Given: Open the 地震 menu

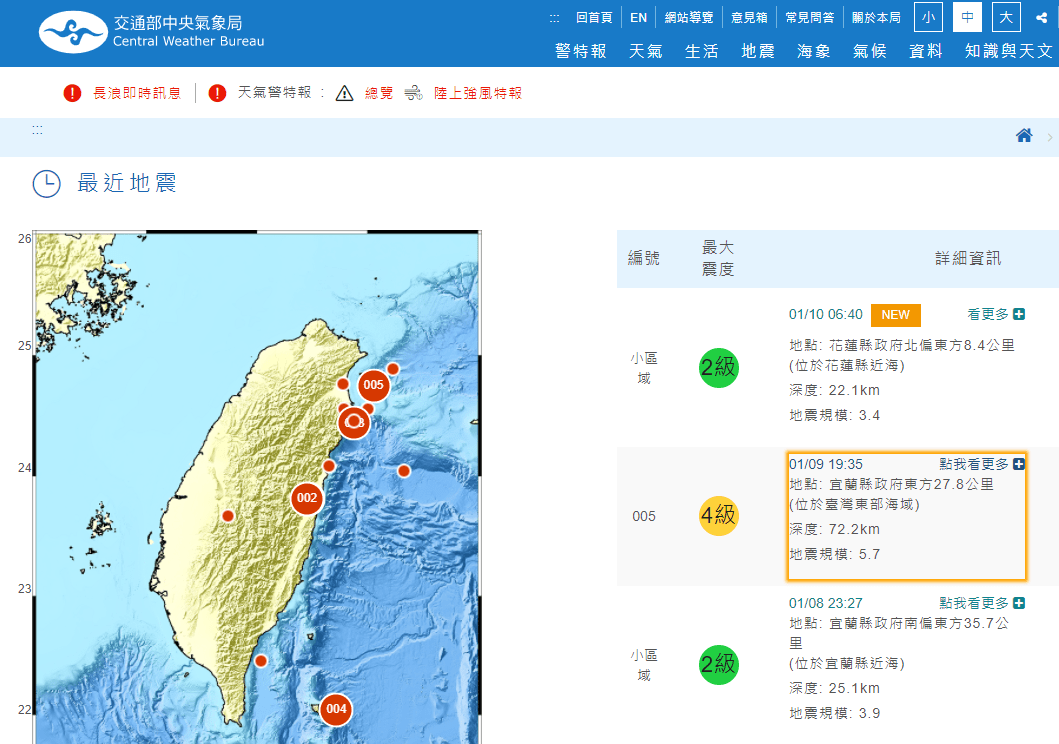Looking at the screenshot, I should click(758, 51).
